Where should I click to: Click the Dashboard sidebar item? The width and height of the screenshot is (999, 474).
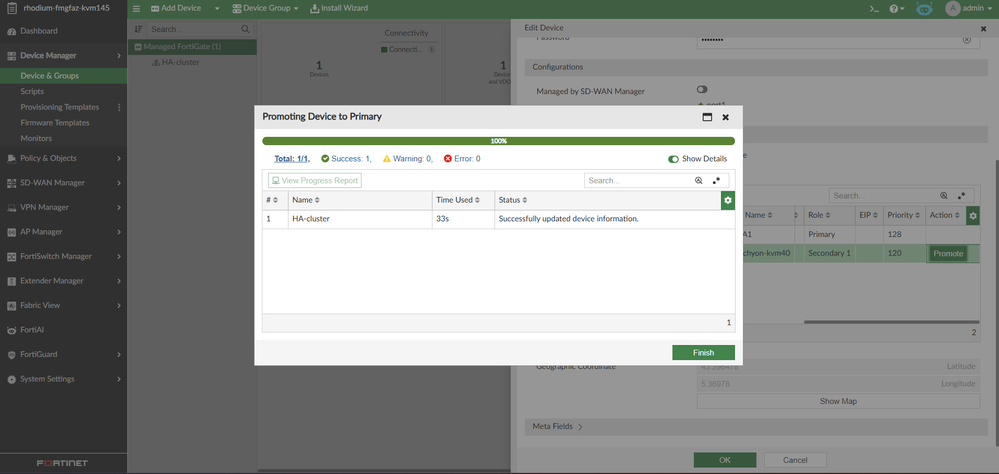(x=38, y=31)
